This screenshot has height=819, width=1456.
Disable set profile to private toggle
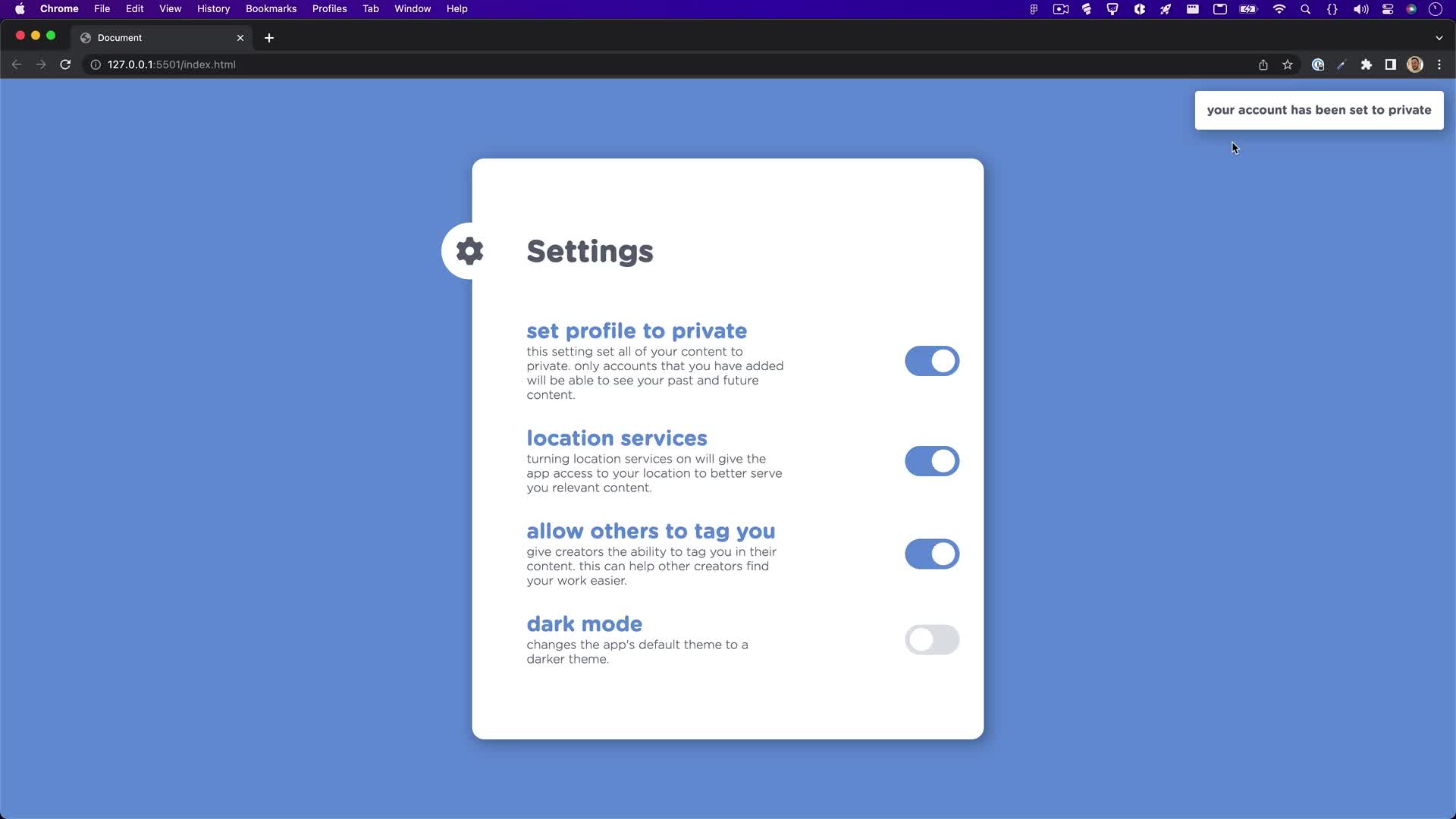pyautogui.click(x=932, y=361)
